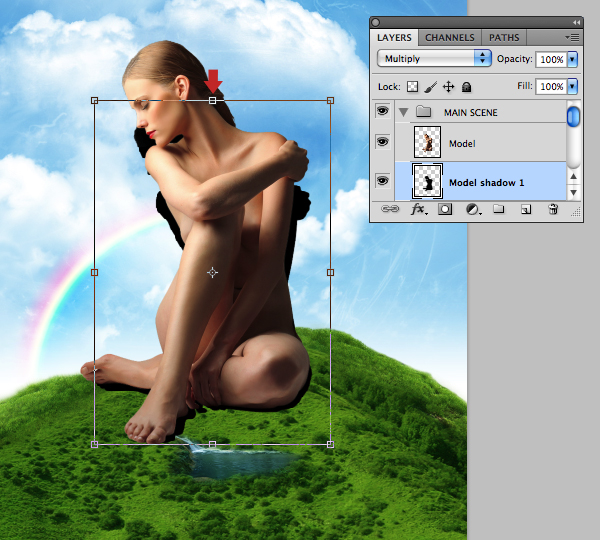The width and height of the screenshot is (600, 540).
Task: Open the Multiply blend mode dropdown
Action: (434, 59)
